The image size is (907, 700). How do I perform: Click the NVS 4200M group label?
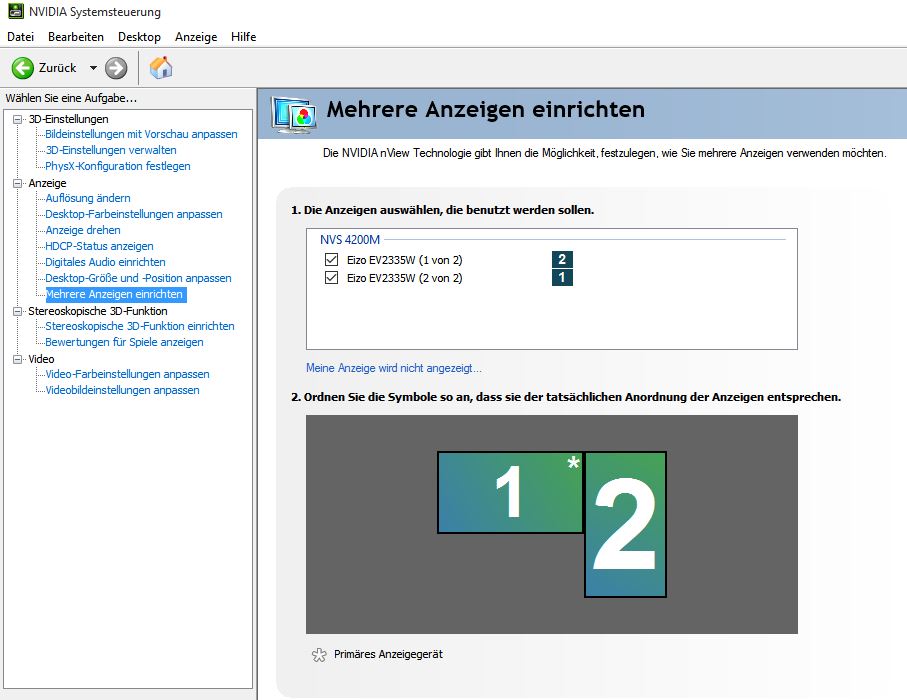[x=350, y=240]
